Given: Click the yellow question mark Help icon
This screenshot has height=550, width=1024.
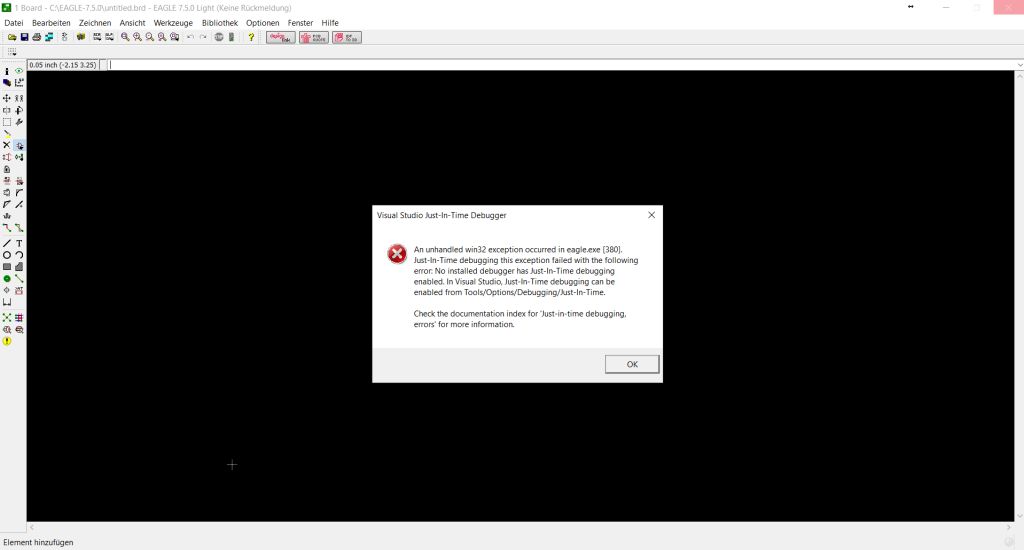Looking at the screenshot, I should tap(251, 37).
